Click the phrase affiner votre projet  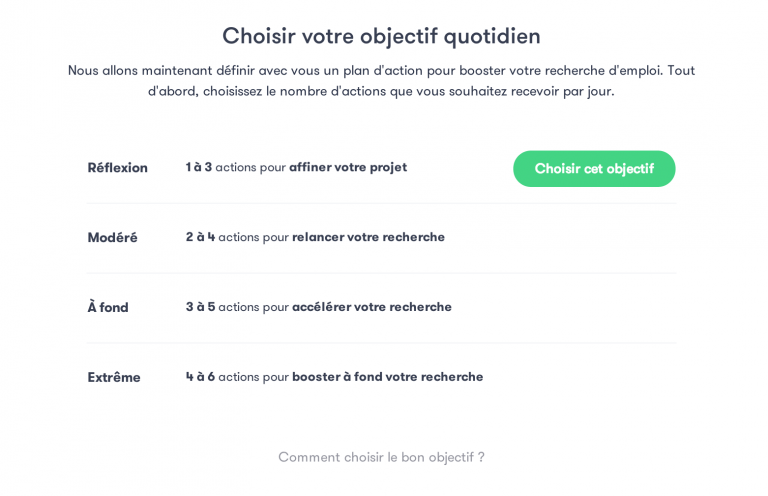348,167
